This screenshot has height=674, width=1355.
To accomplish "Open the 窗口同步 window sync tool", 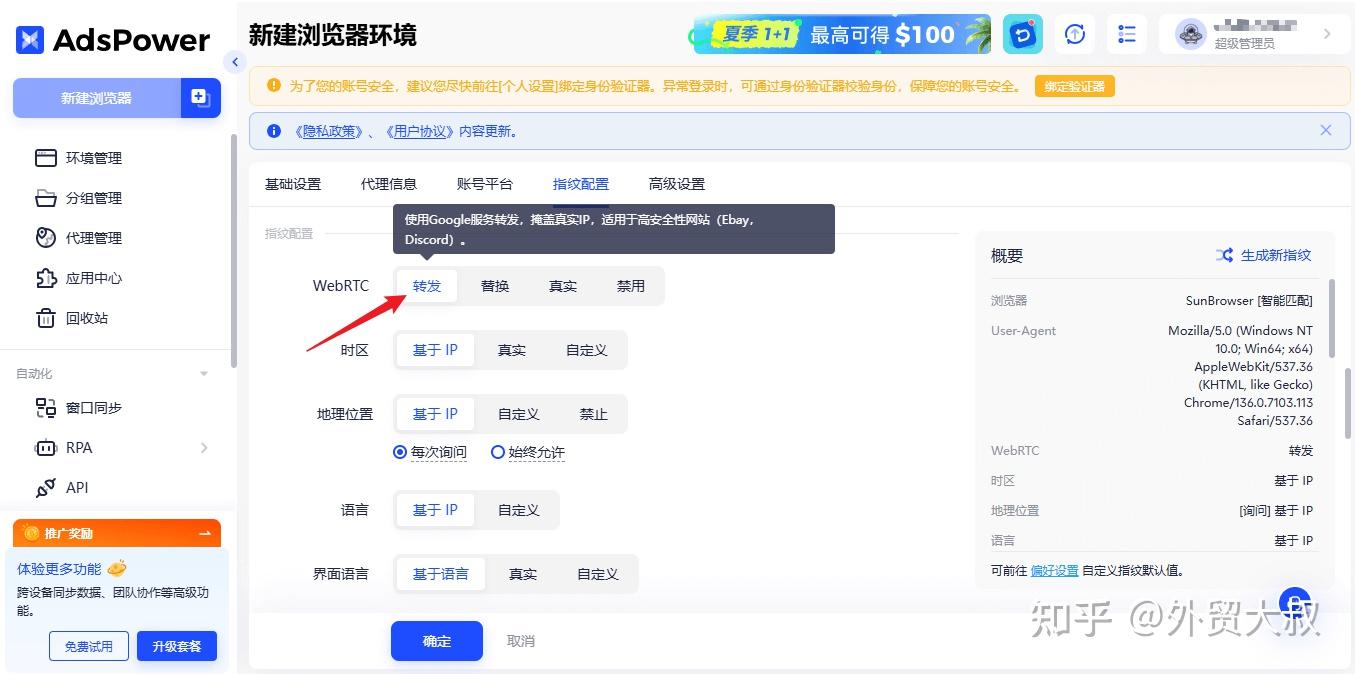I will tap(95, 407).
